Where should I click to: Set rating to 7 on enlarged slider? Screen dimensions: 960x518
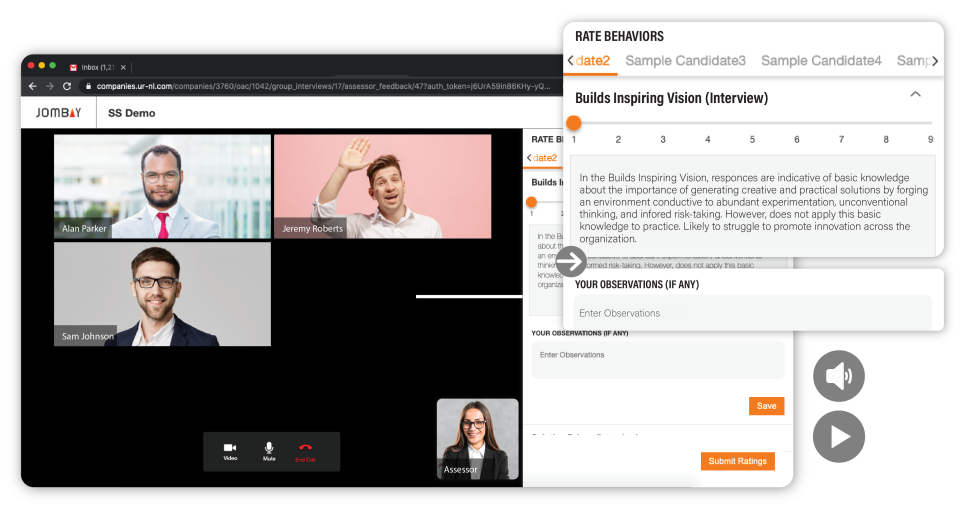(841, 139)
